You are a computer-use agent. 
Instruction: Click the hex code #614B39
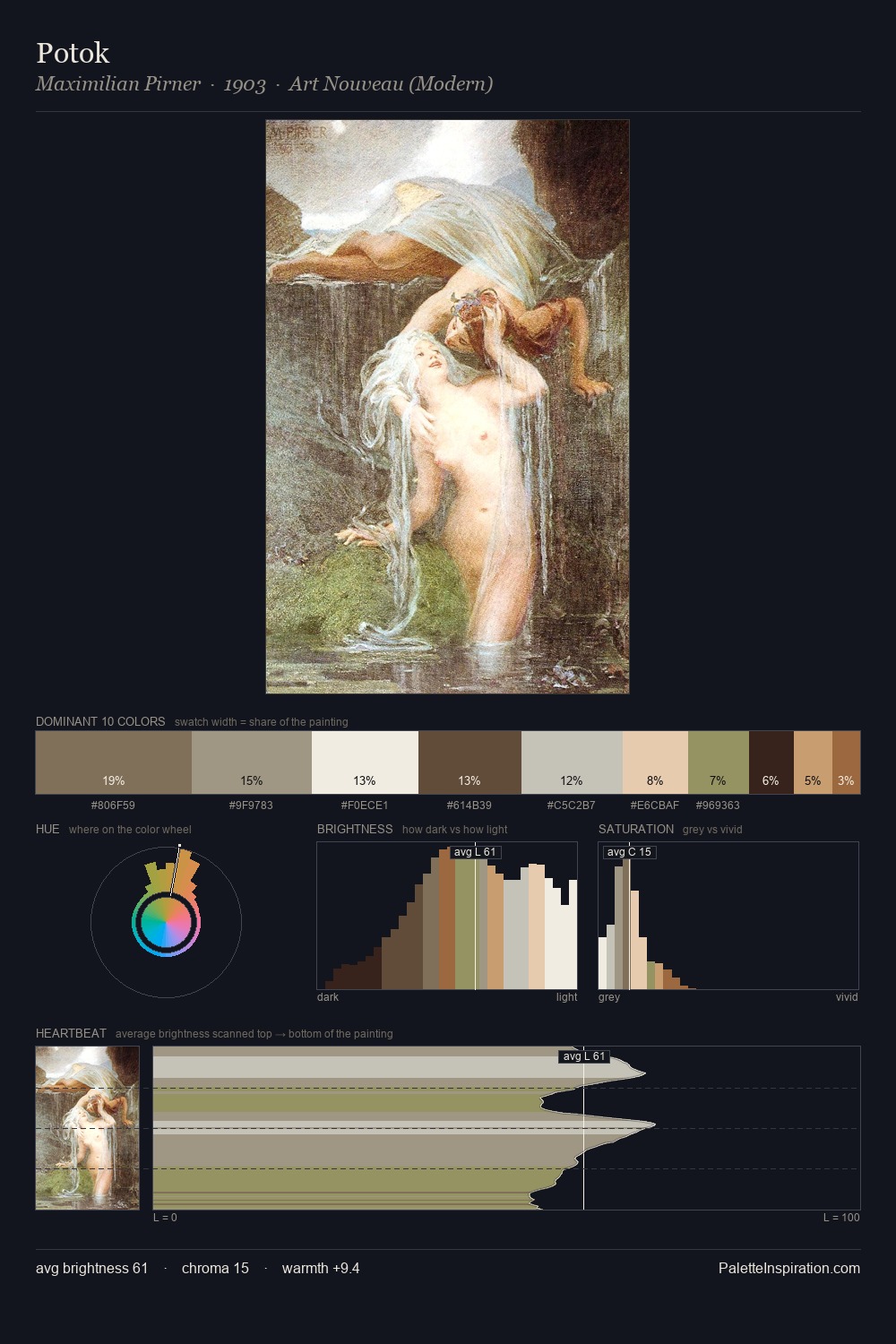coord(470,806)
